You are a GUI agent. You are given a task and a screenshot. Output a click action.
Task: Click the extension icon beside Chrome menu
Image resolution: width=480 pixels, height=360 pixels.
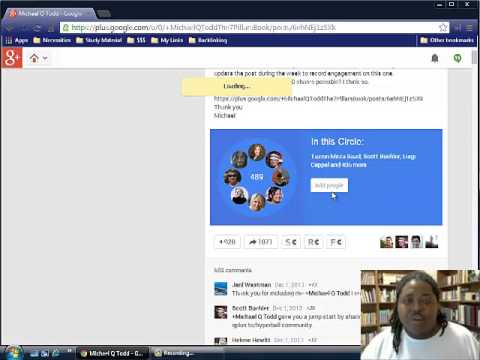point(458,28)
